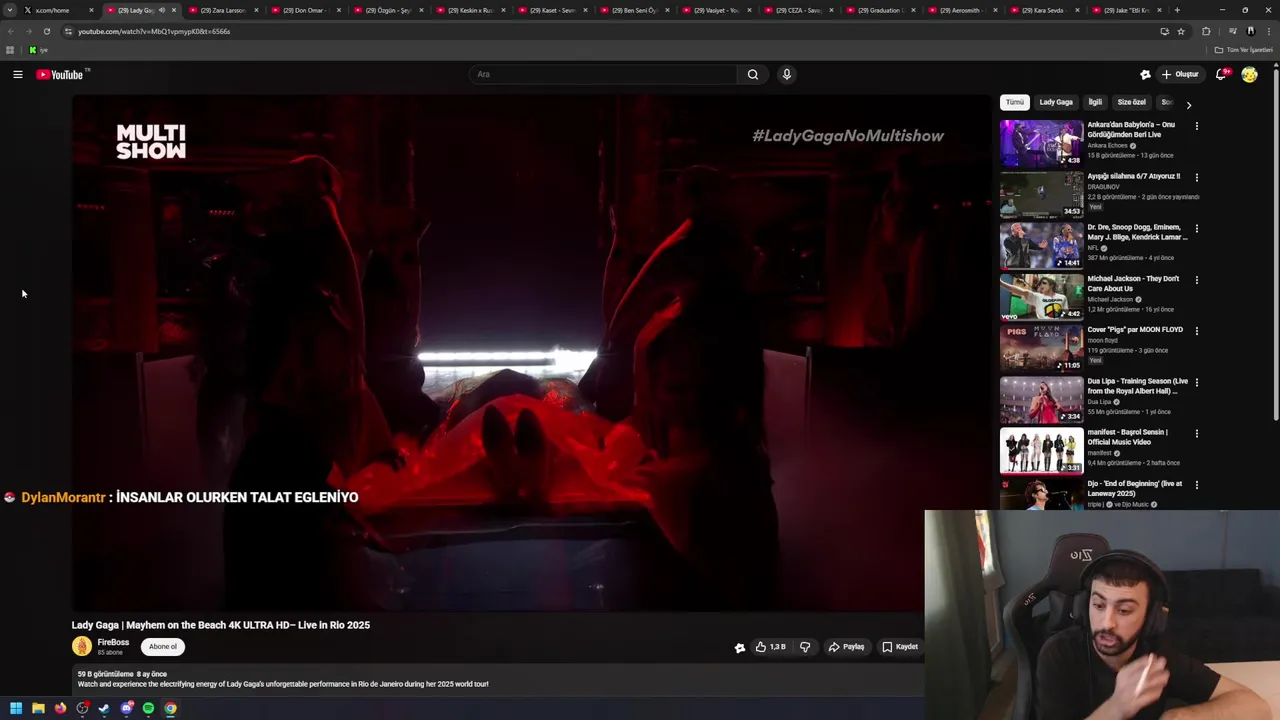Viewport: 1280px width, 720px height.
Task: Open manifest Başrol Sensin video thumbnail
Action: (x=1041, y=450)
